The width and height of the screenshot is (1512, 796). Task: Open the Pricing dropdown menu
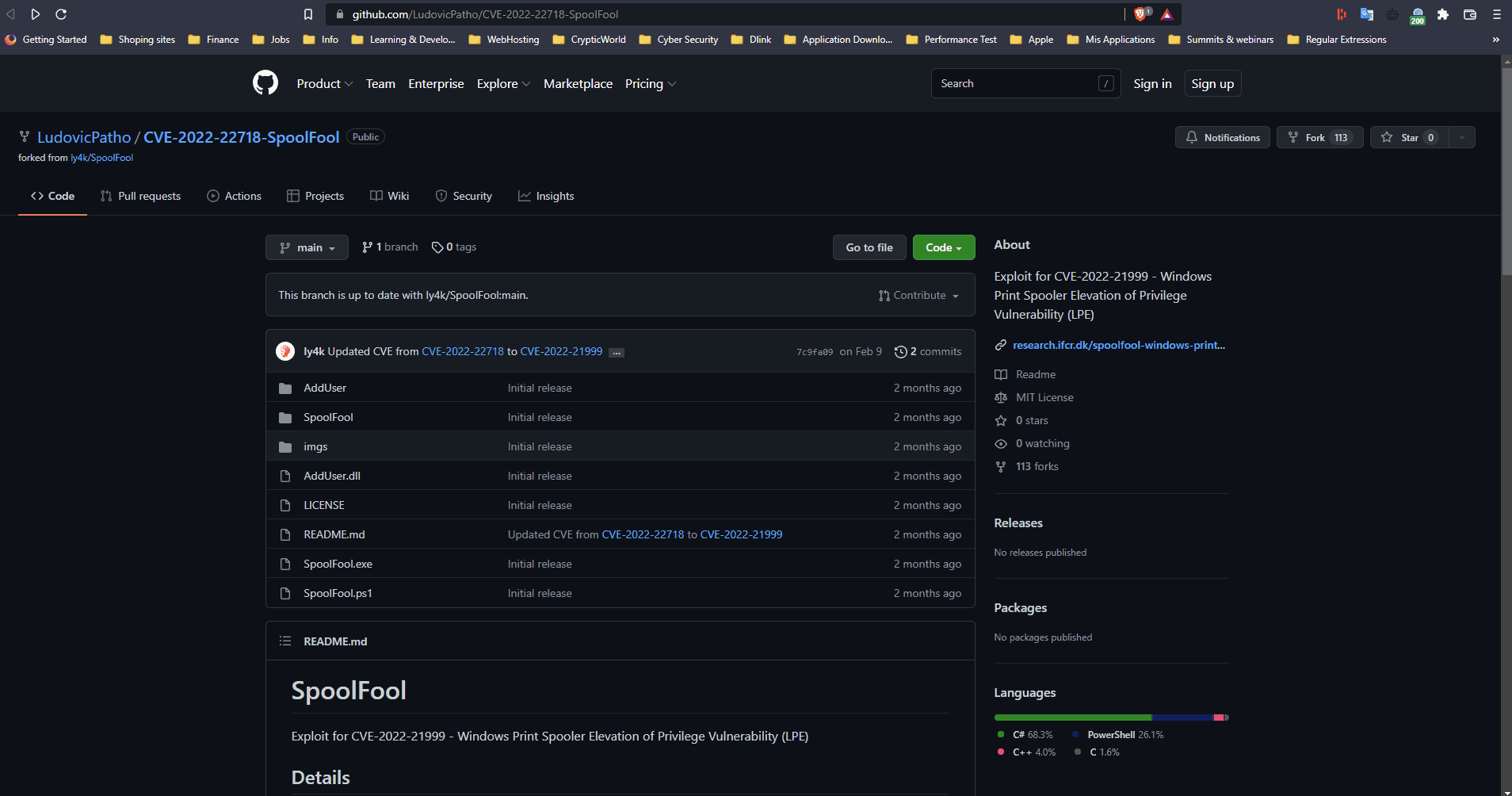(x=651, y=83)
